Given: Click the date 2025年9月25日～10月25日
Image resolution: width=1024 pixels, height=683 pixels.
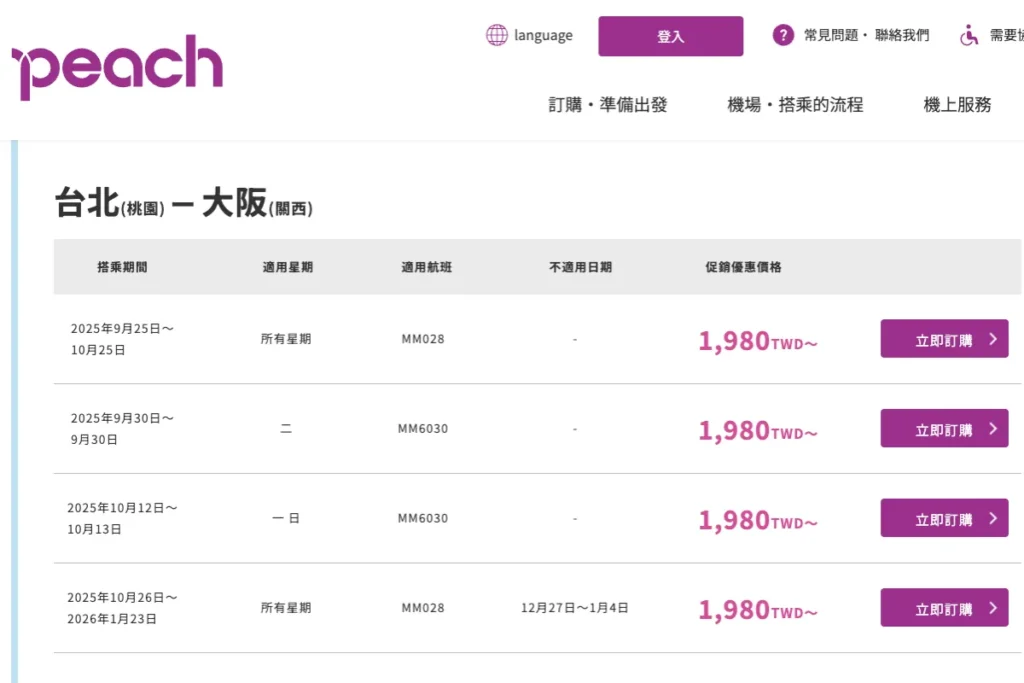Looking at the screenshot, I should (122, 339).
